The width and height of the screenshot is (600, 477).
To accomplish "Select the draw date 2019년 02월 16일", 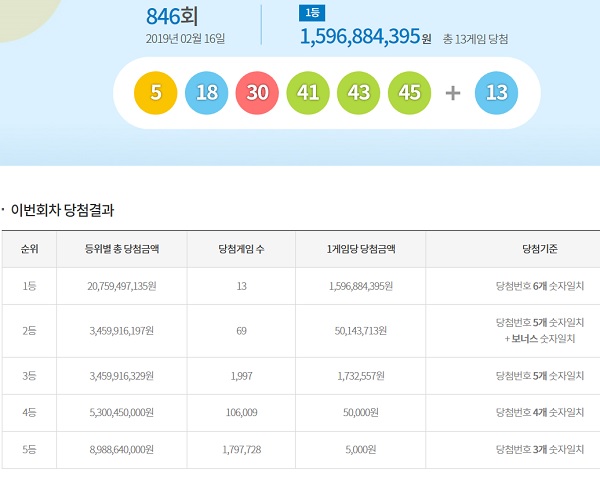I will pos(185,39).
